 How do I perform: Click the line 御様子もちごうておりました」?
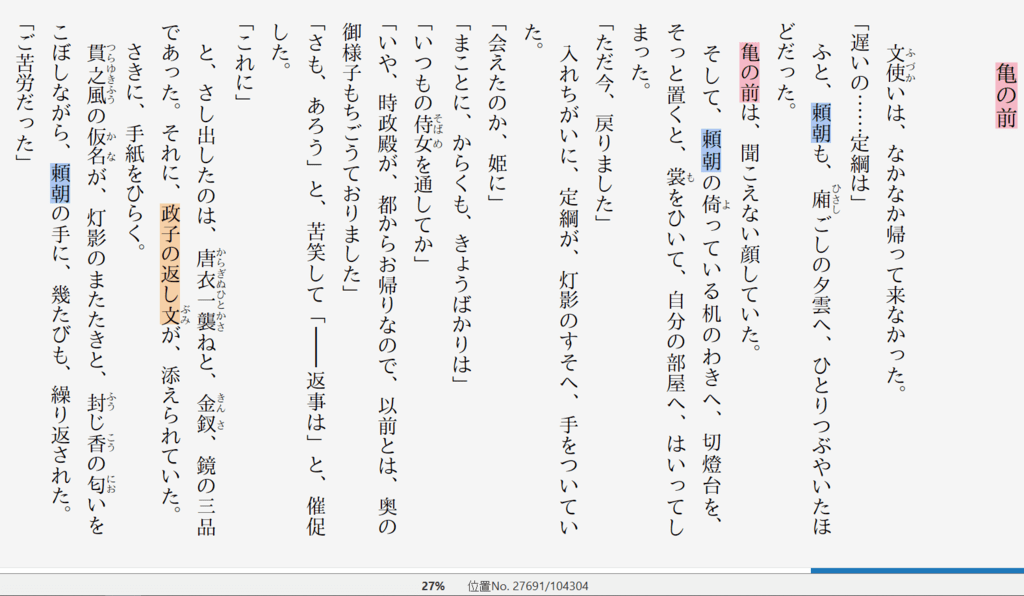click(351, 160)
